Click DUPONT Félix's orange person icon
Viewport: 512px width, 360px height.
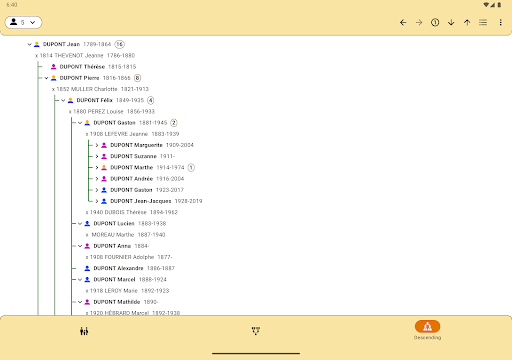pyautogui.click(x=70, y=100)
